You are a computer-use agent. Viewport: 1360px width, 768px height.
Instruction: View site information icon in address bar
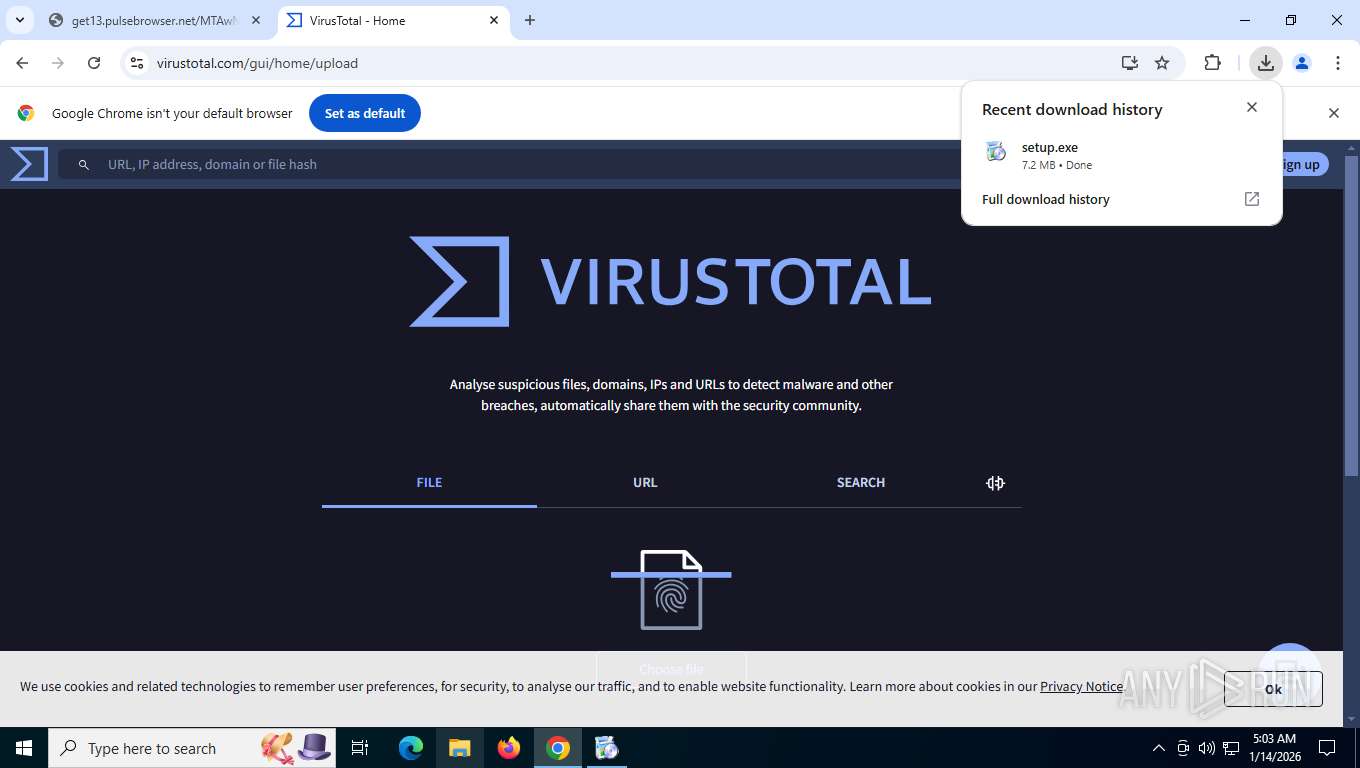tap(137, 63)
